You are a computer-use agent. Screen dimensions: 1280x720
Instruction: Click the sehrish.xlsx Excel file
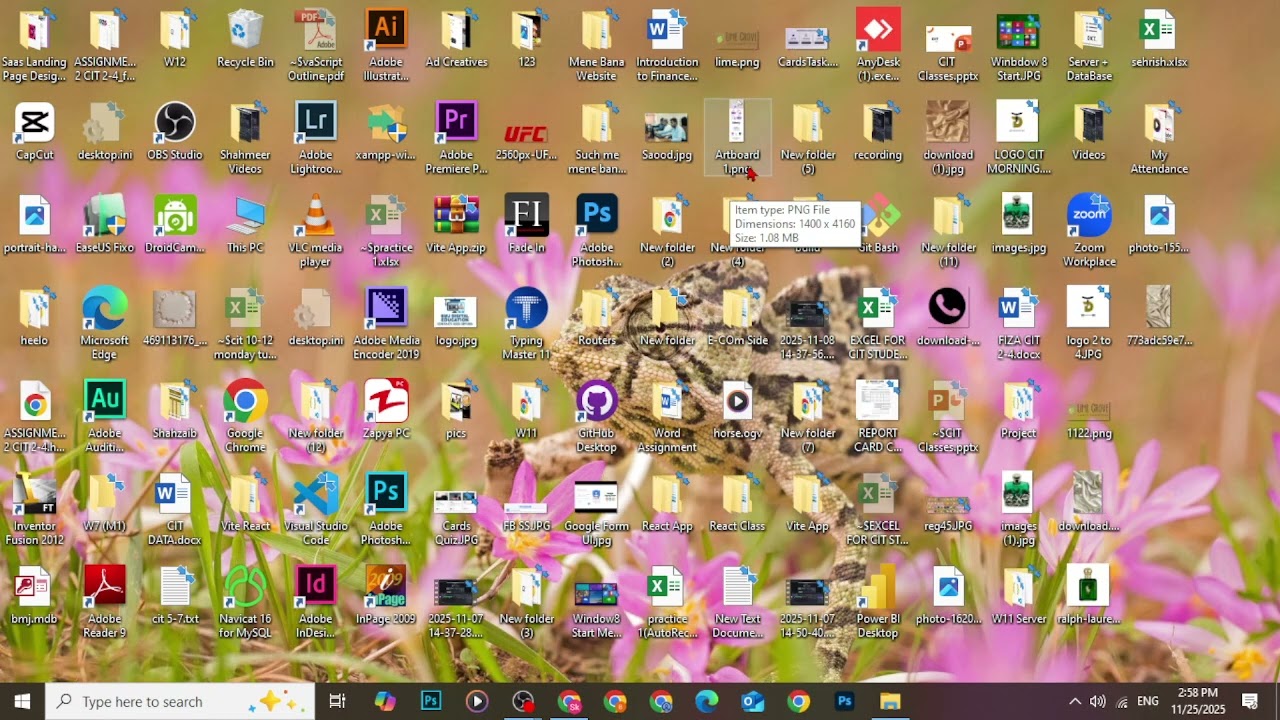click(x=1159, y=40)
